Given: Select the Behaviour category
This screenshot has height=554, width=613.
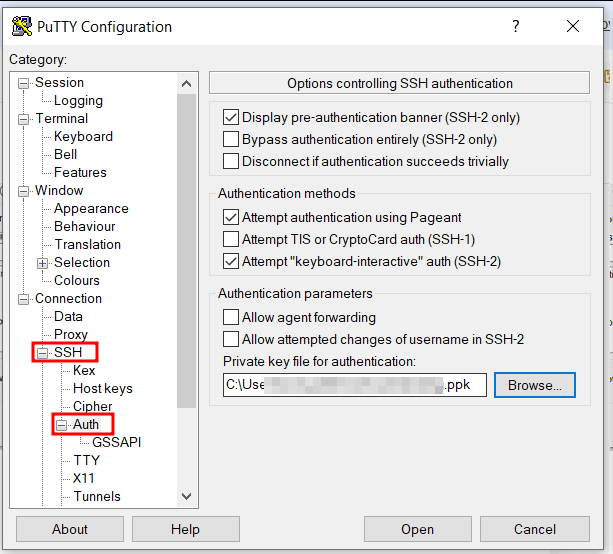Looking at the screenshot, I should 84,226.
